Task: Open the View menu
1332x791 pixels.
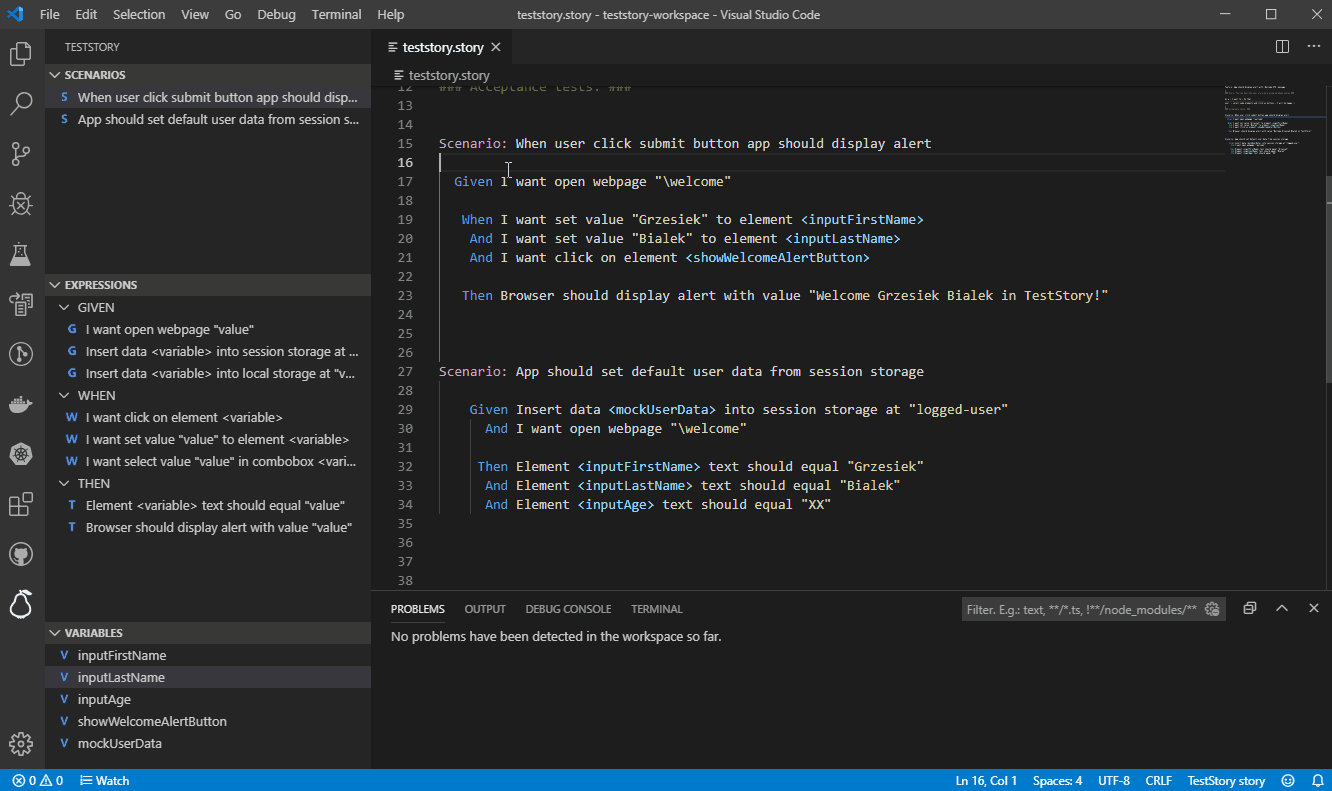Action: tap(195, 14)
